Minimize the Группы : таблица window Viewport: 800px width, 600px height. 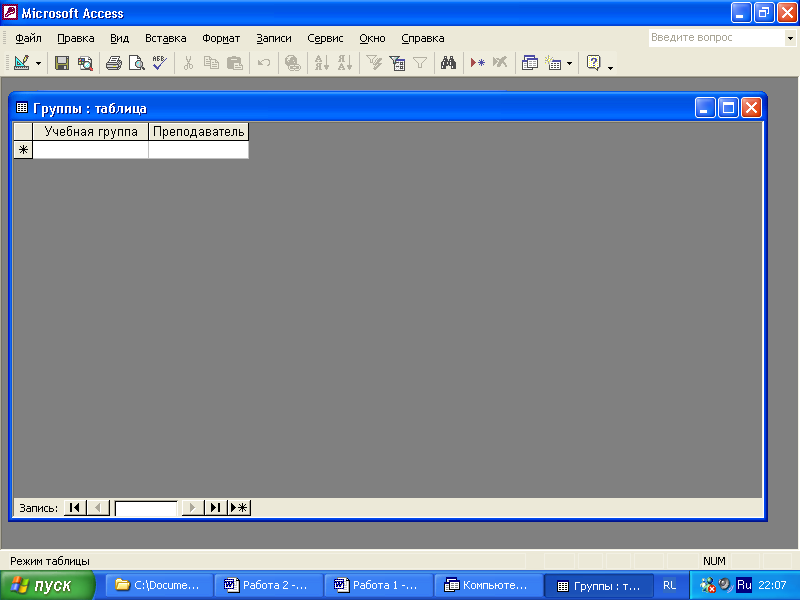point(705,108)
